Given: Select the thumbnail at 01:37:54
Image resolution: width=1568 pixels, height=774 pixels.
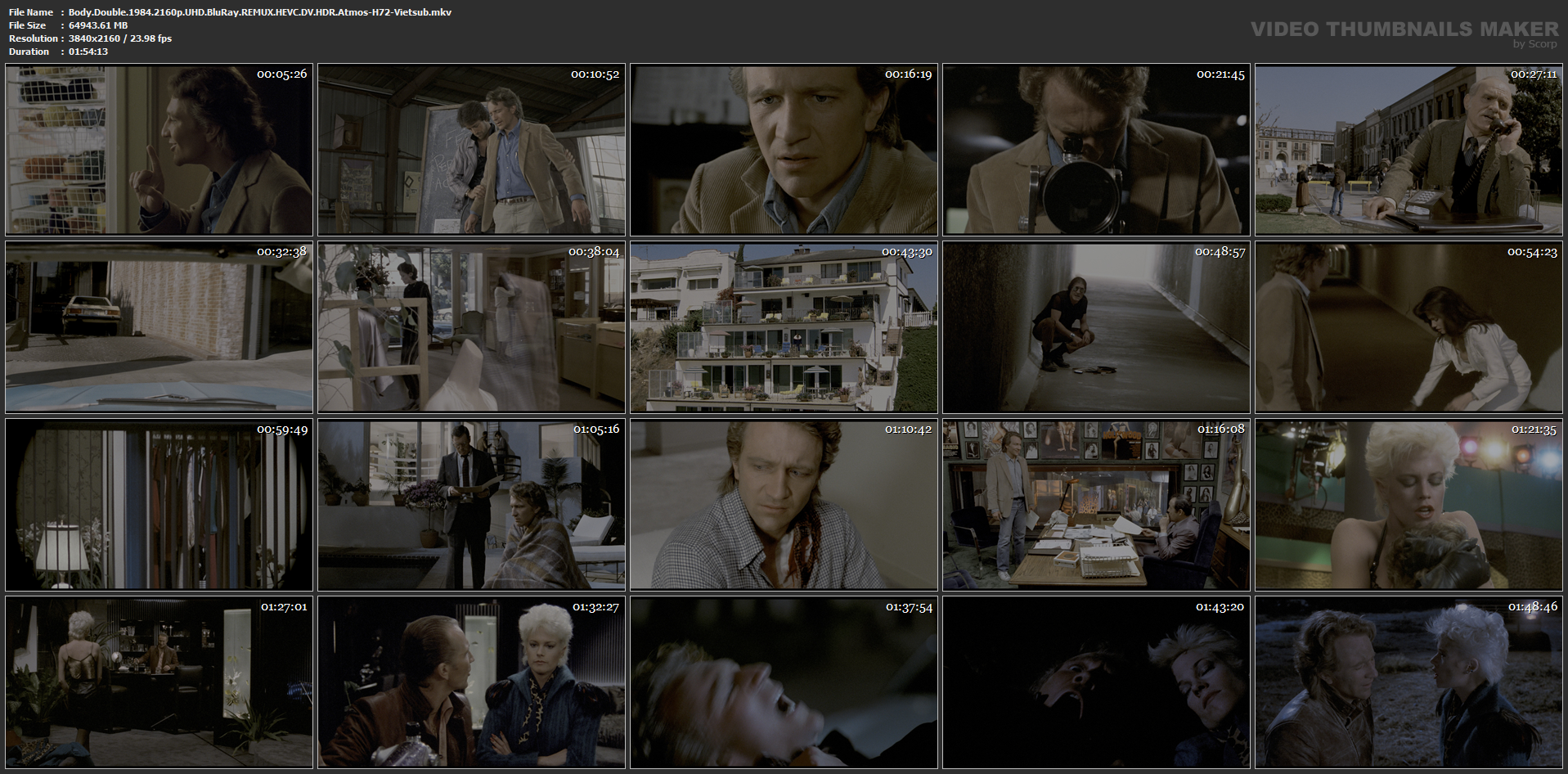Looking at the screenshot, I should coord(784,682).
